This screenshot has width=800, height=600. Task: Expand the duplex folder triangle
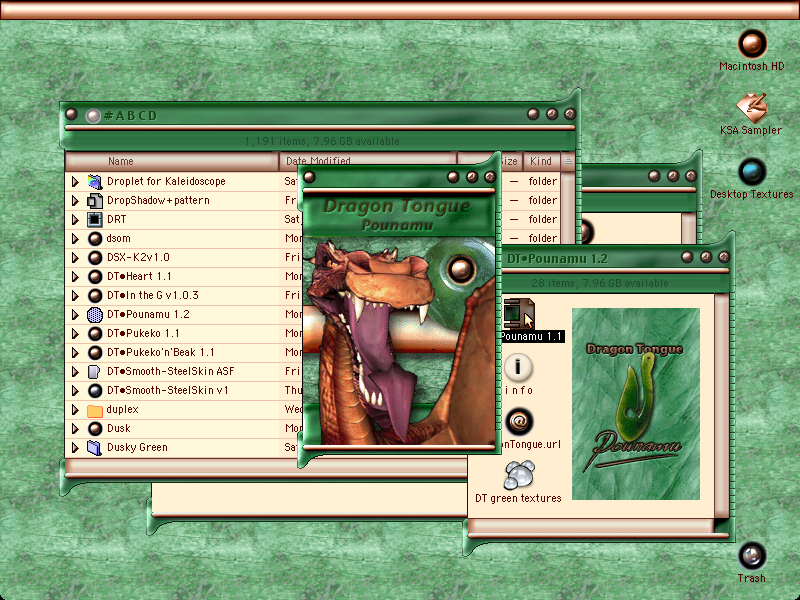coord(76,410)
